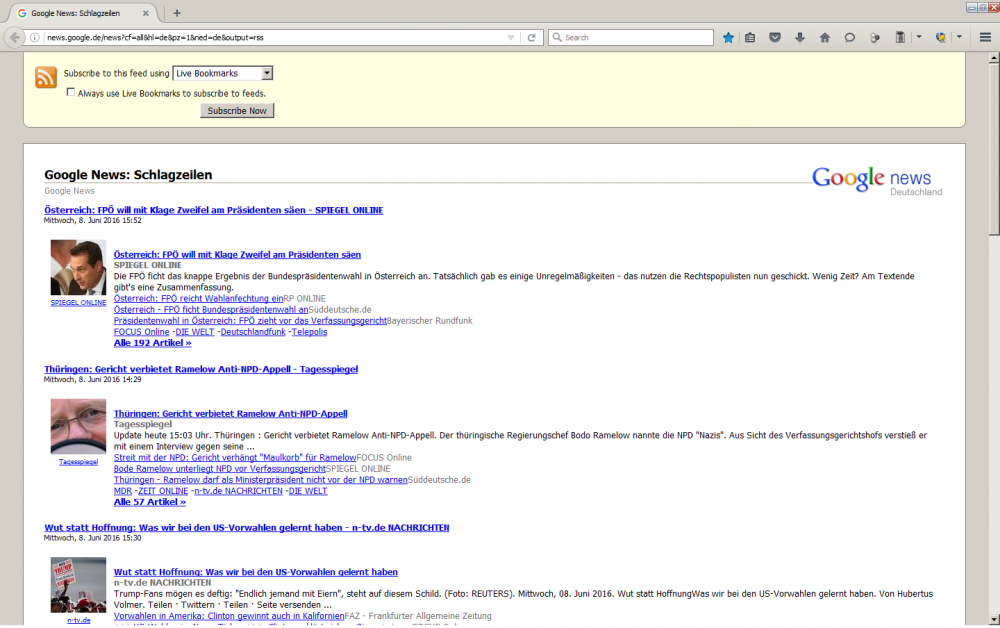Open 'FPÖ ficht Bundespräsidentenwahl an' link
Image resolution: width=1000 pixels, height=628 pixels.
[x=210, y=310]
